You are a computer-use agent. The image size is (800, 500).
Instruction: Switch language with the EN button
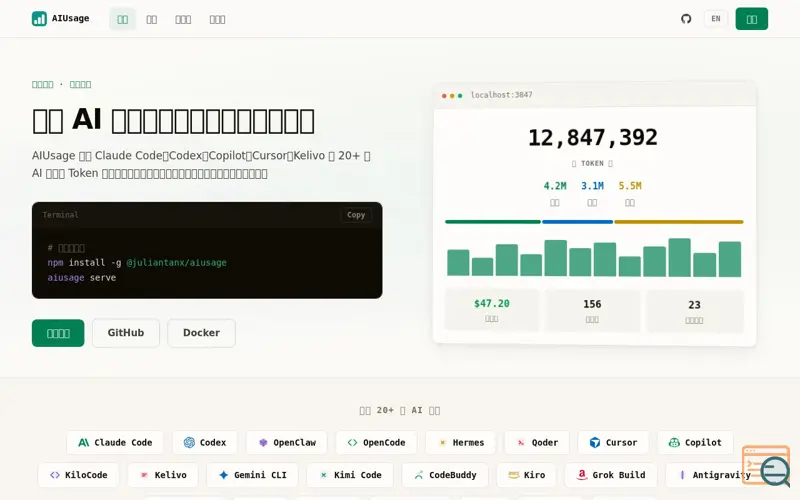[x=716, y=19]
